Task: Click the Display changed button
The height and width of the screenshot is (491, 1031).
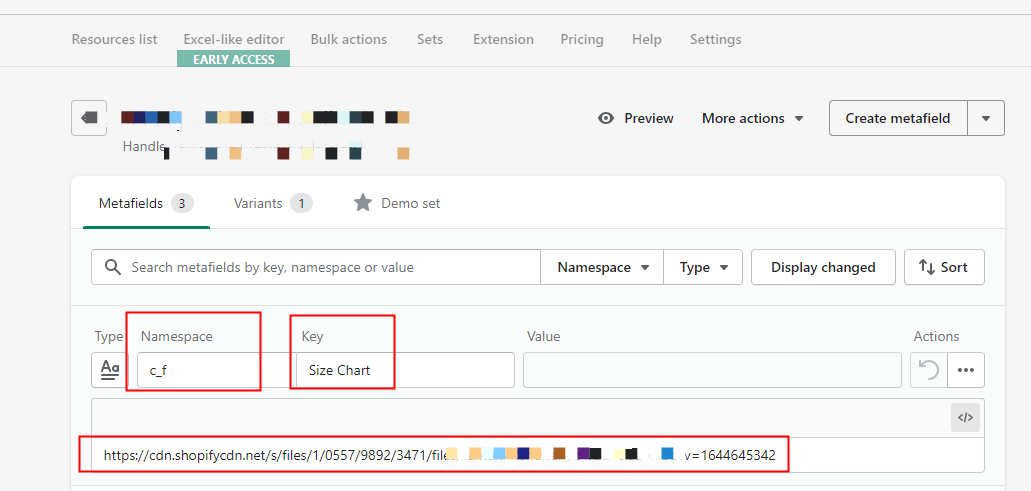Action: pyautogui.click(x=823, y=267)
